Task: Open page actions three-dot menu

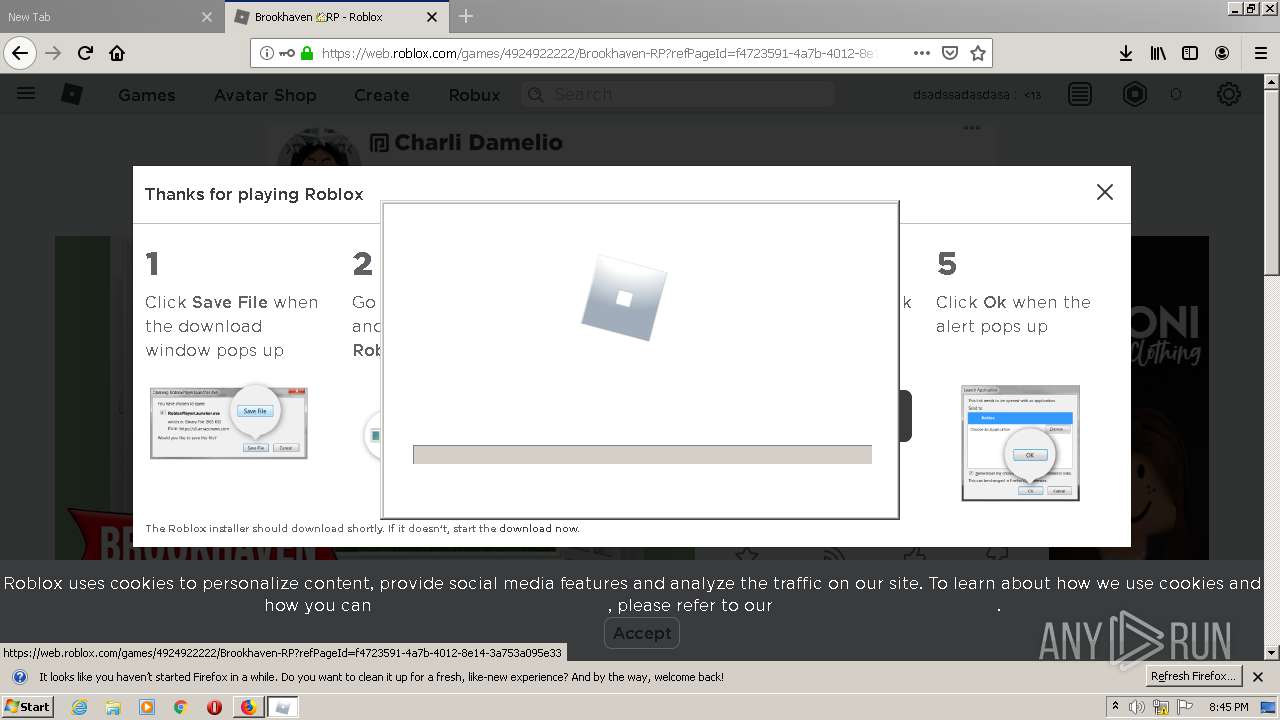Action: click(x=922, y=53)
